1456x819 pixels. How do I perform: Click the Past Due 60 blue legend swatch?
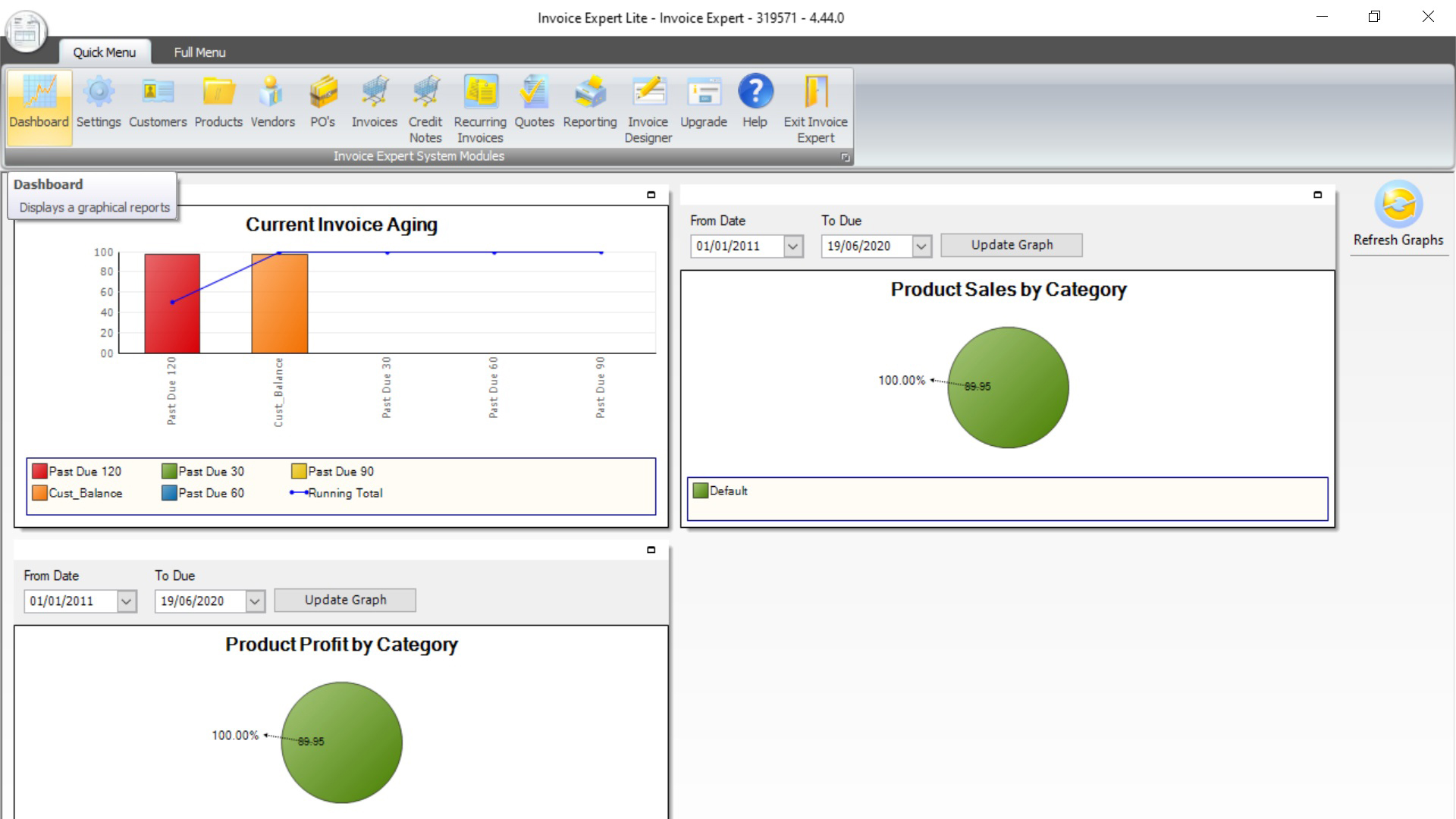point(169,493)
